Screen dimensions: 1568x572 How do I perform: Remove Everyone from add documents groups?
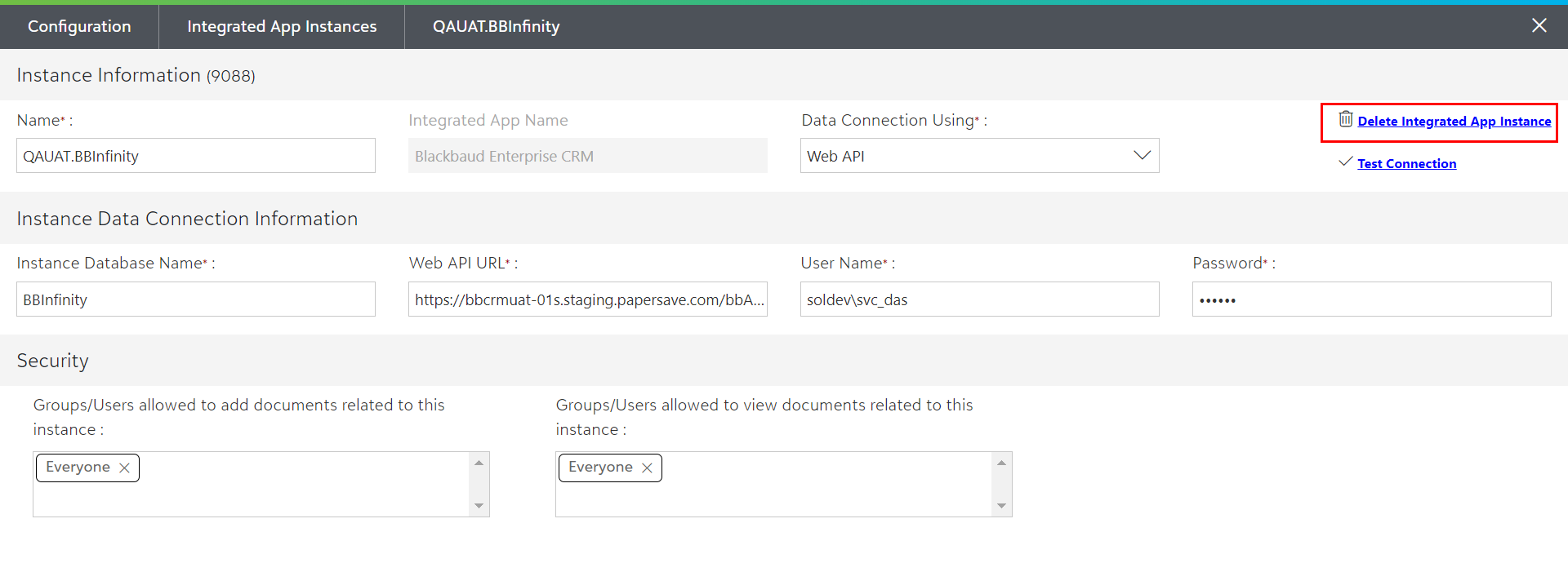point(124,468)
